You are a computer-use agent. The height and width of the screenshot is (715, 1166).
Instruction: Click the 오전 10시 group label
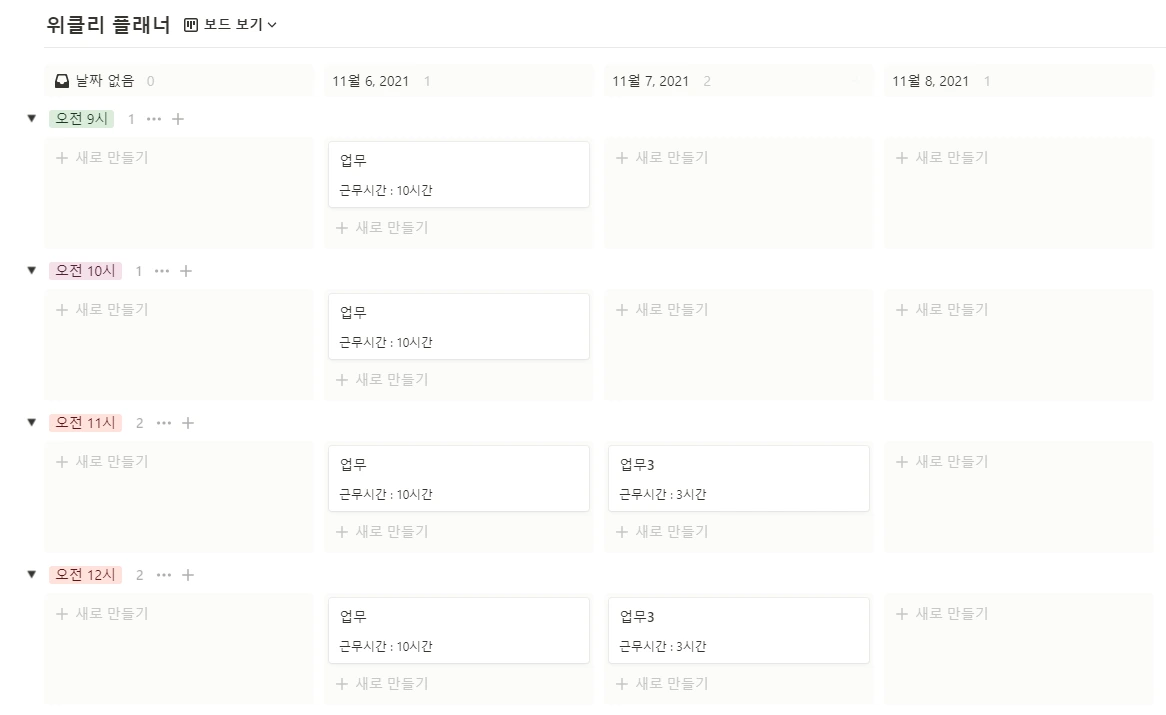point(85,270)
